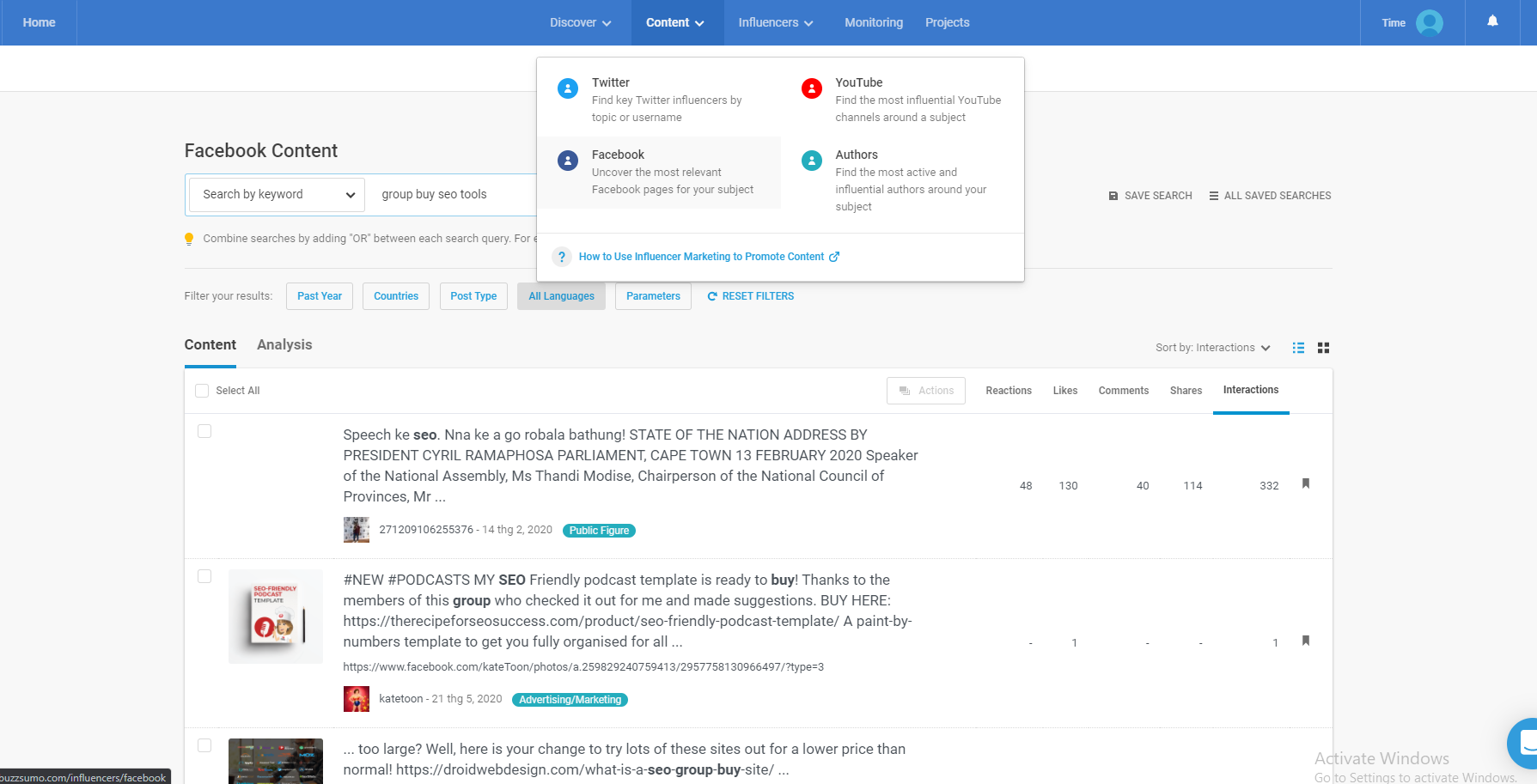
Task: Switch to the Analysis tab
Action: click(284, 344)
